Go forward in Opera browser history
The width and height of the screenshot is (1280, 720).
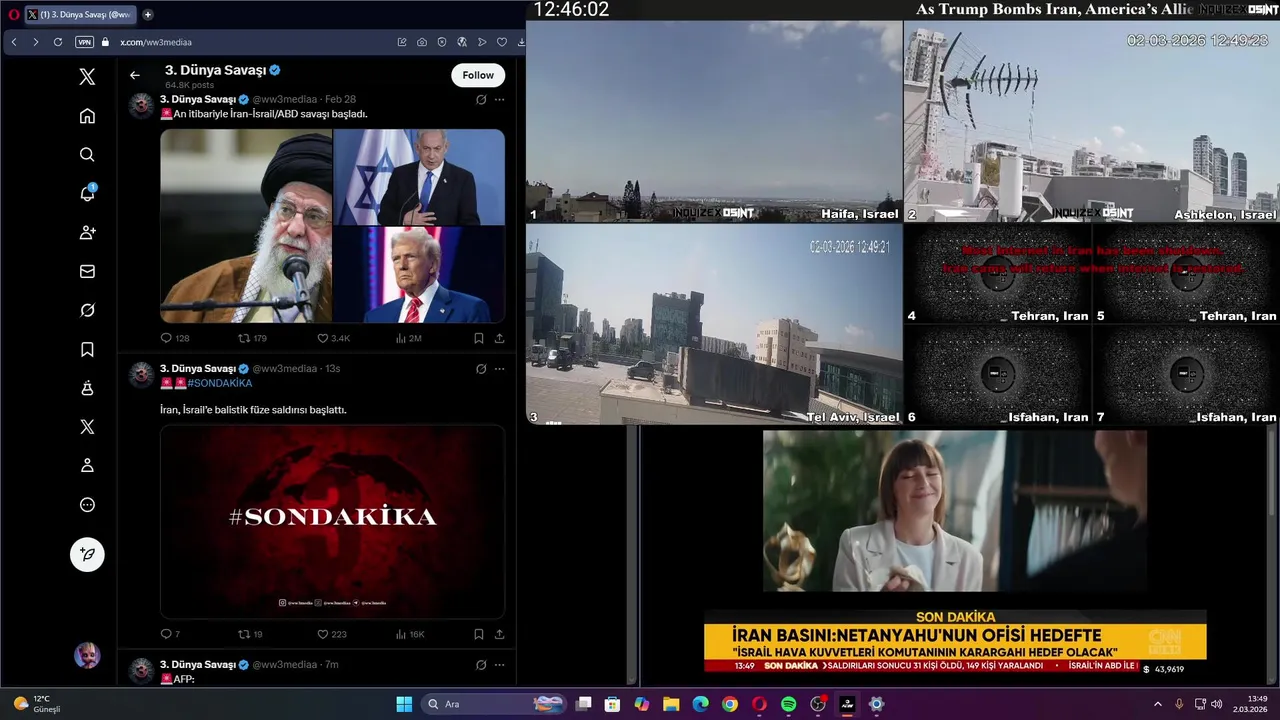click(x=36, y=42)
